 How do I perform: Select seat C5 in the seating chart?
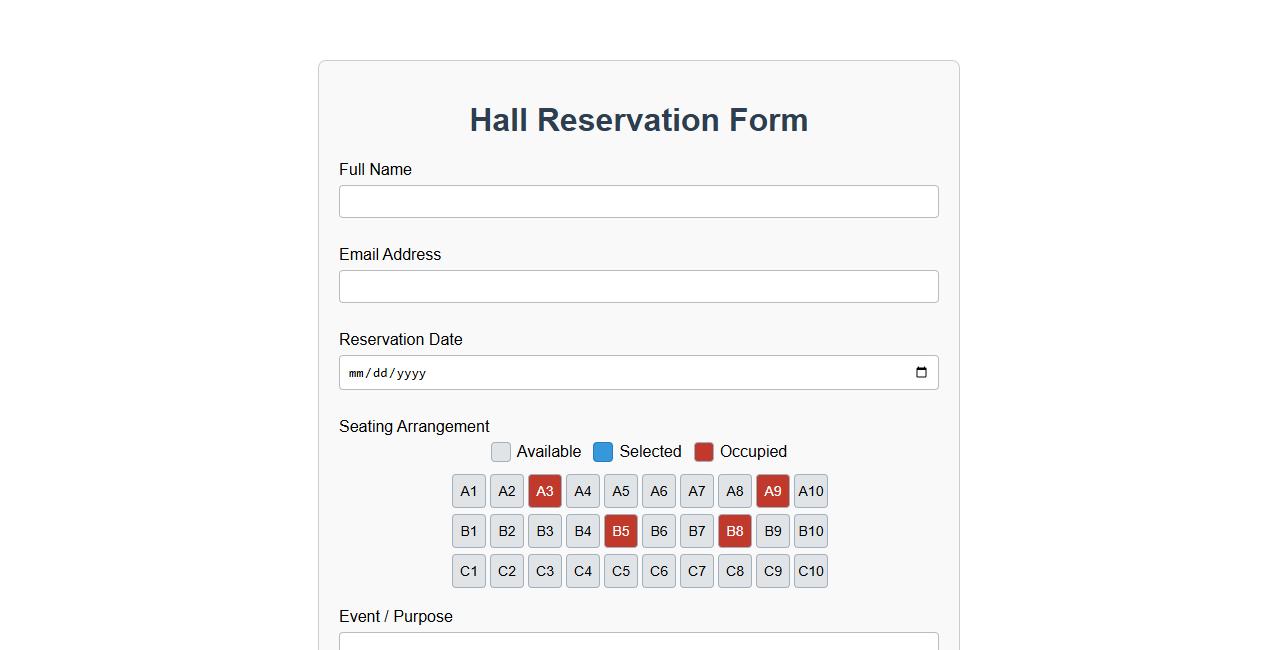pyautogui.click(x=620, y=571)
